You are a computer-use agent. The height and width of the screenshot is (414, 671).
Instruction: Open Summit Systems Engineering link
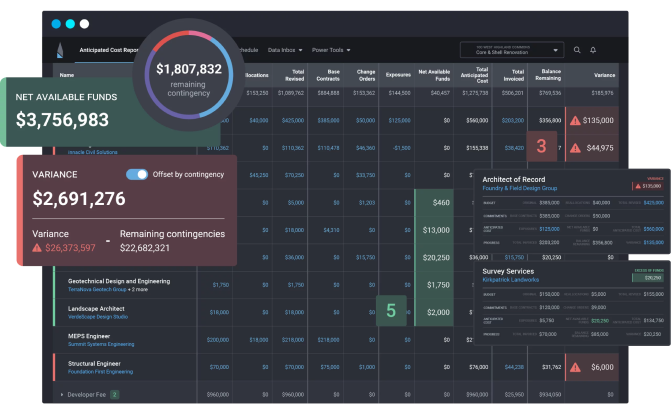coord(106,345)
